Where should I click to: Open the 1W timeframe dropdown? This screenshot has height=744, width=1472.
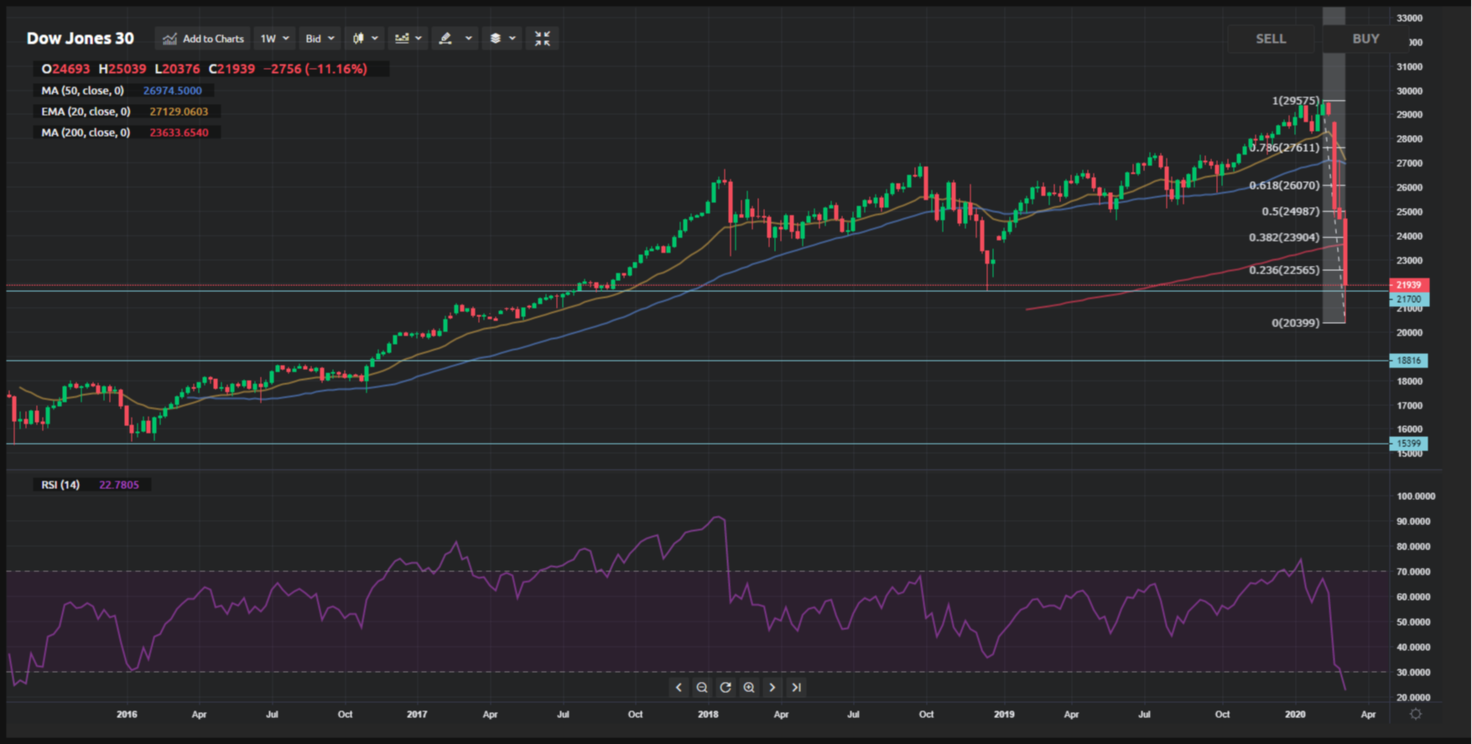click(x=275, y=39)
